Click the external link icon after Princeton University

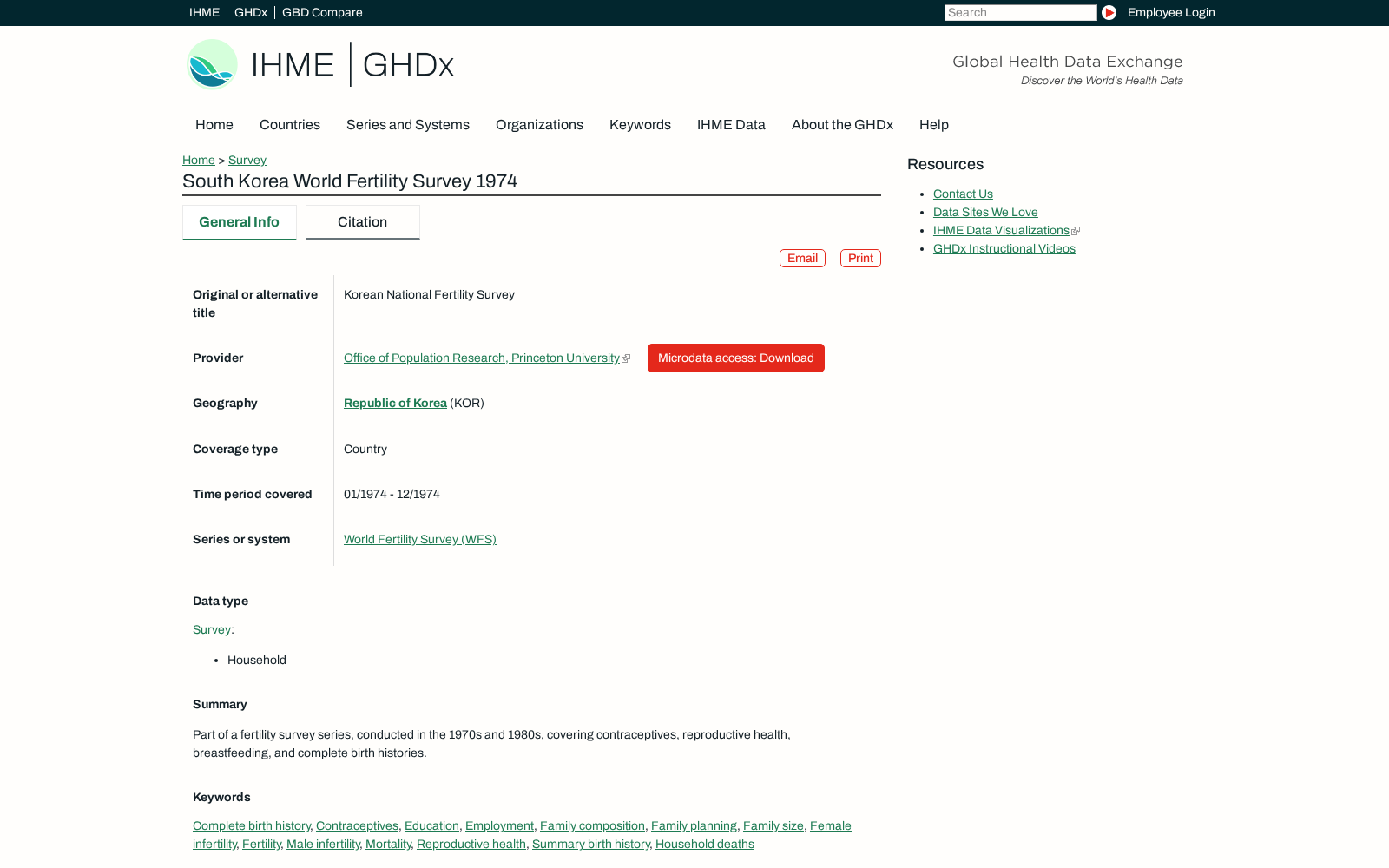[x=626, y=358]
